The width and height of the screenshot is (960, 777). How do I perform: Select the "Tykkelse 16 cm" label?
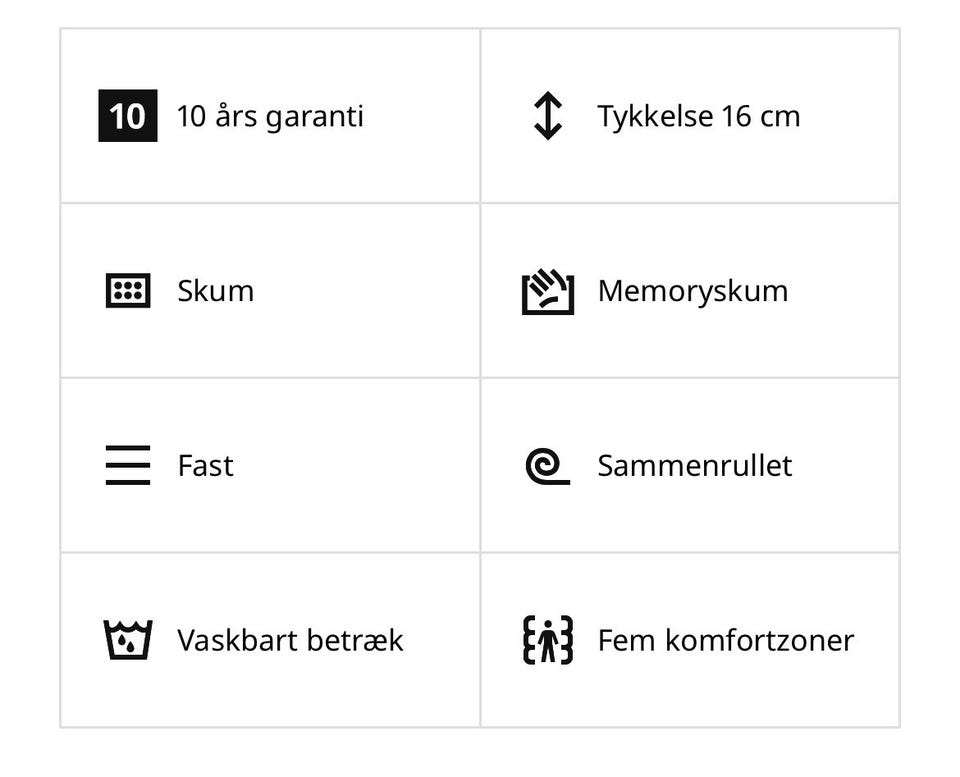(699, 116)
